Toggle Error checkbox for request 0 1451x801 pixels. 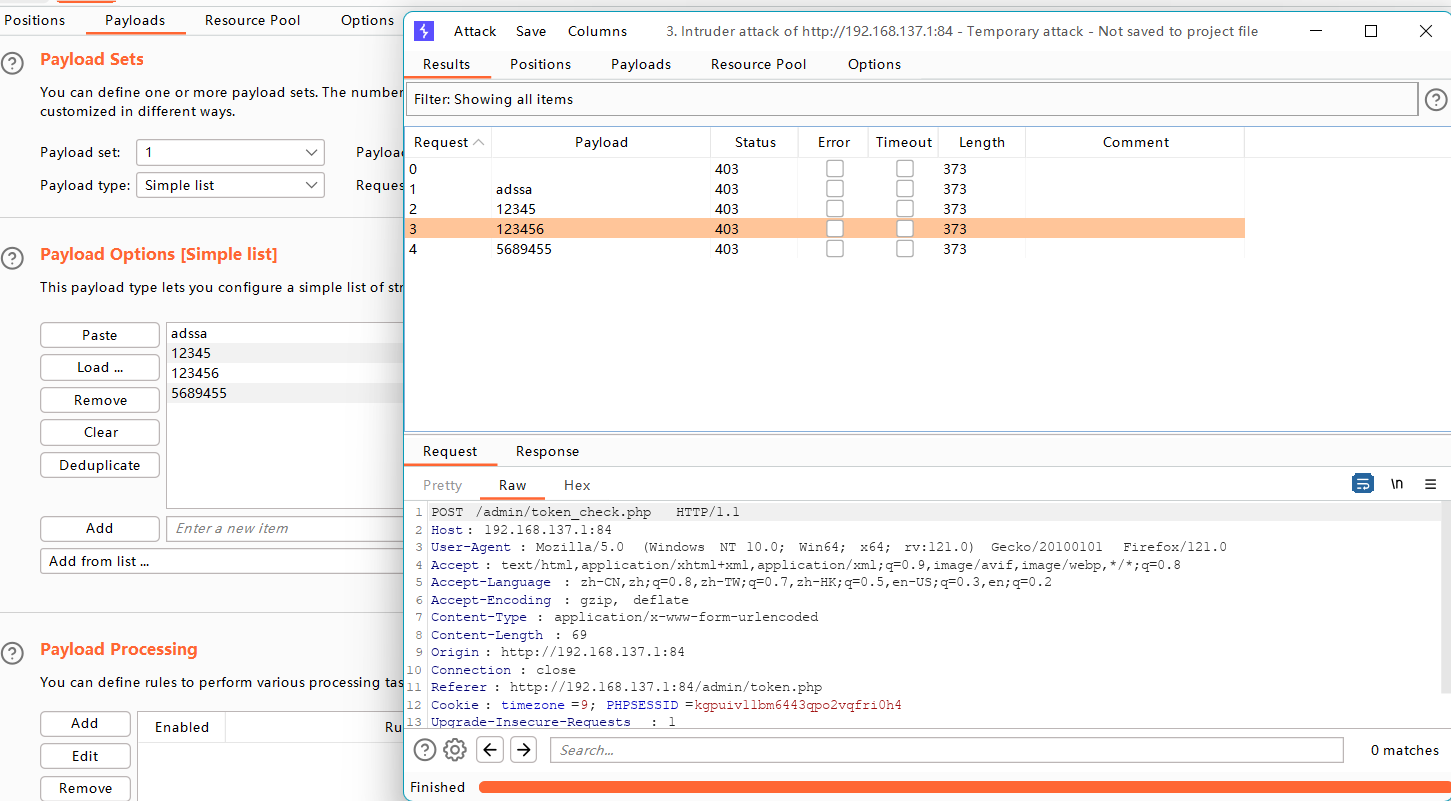tap(835, 169)
